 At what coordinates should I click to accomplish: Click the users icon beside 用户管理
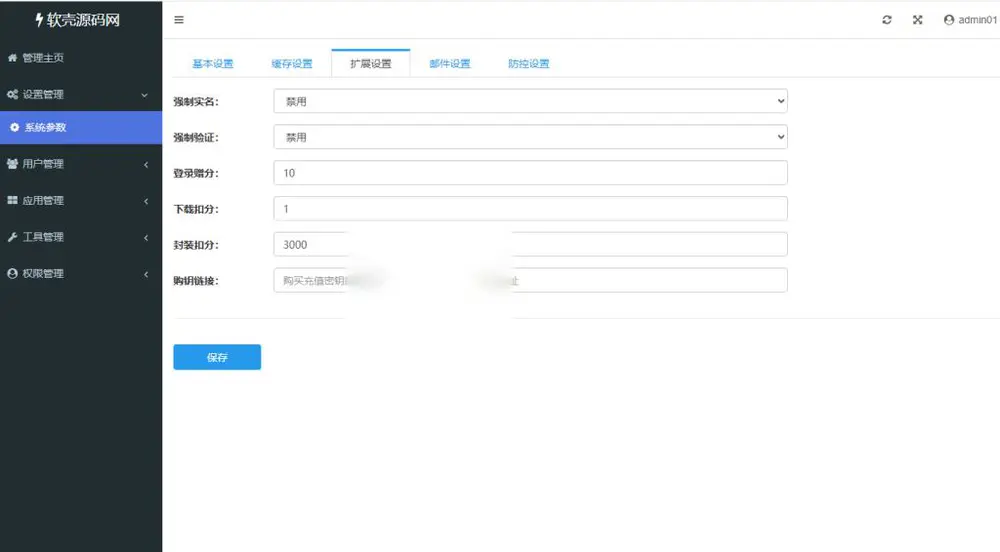[x=12, y=164]
